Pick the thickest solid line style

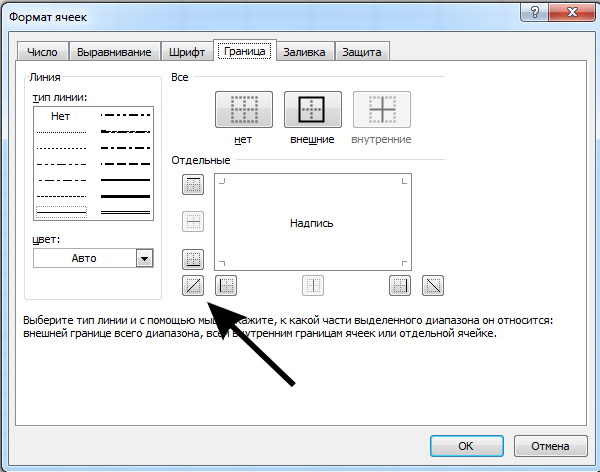[x=125, y=196]
